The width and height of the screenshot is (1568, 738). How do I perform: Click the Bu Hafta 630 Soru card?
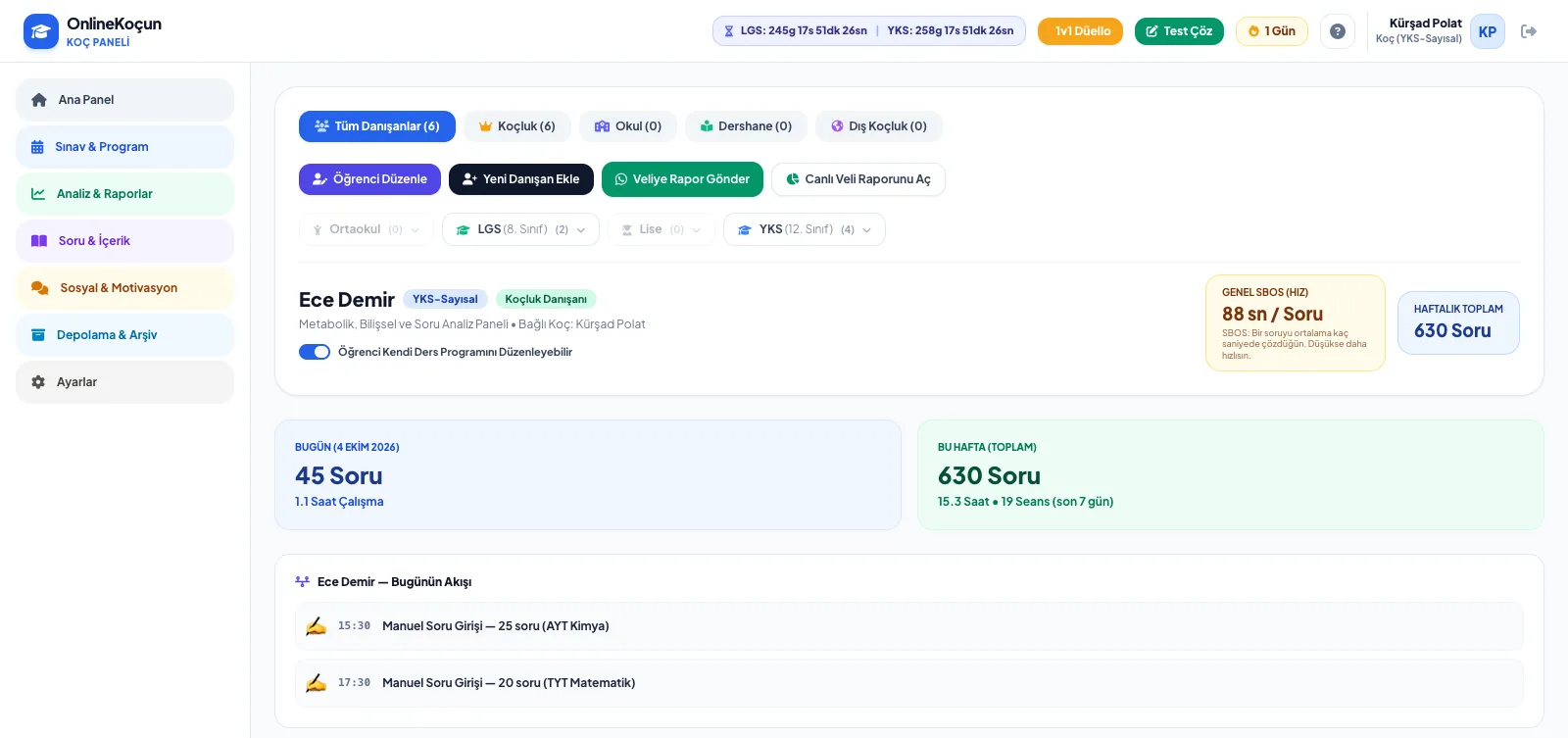(x=1231, y=475)
